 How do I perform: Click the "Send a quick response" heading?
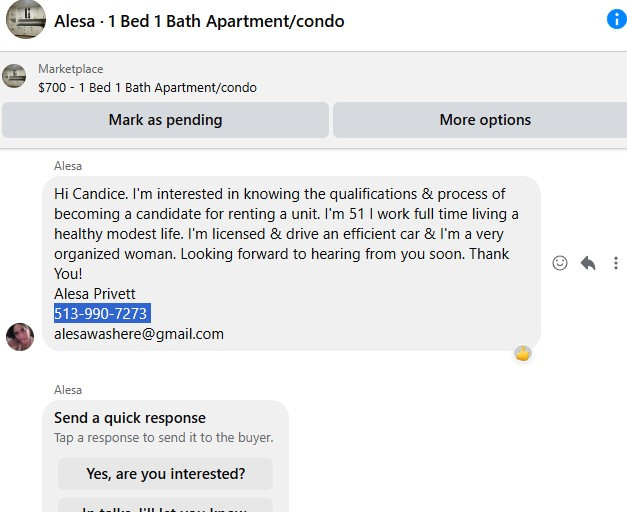click(130, 418)
